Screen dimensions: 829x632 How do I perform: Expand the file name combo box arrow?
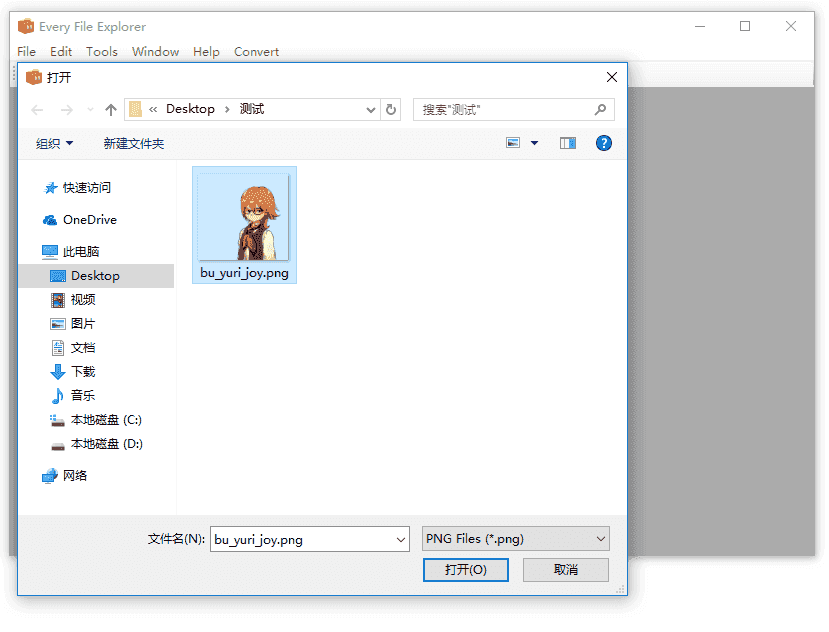coord(401,539)
